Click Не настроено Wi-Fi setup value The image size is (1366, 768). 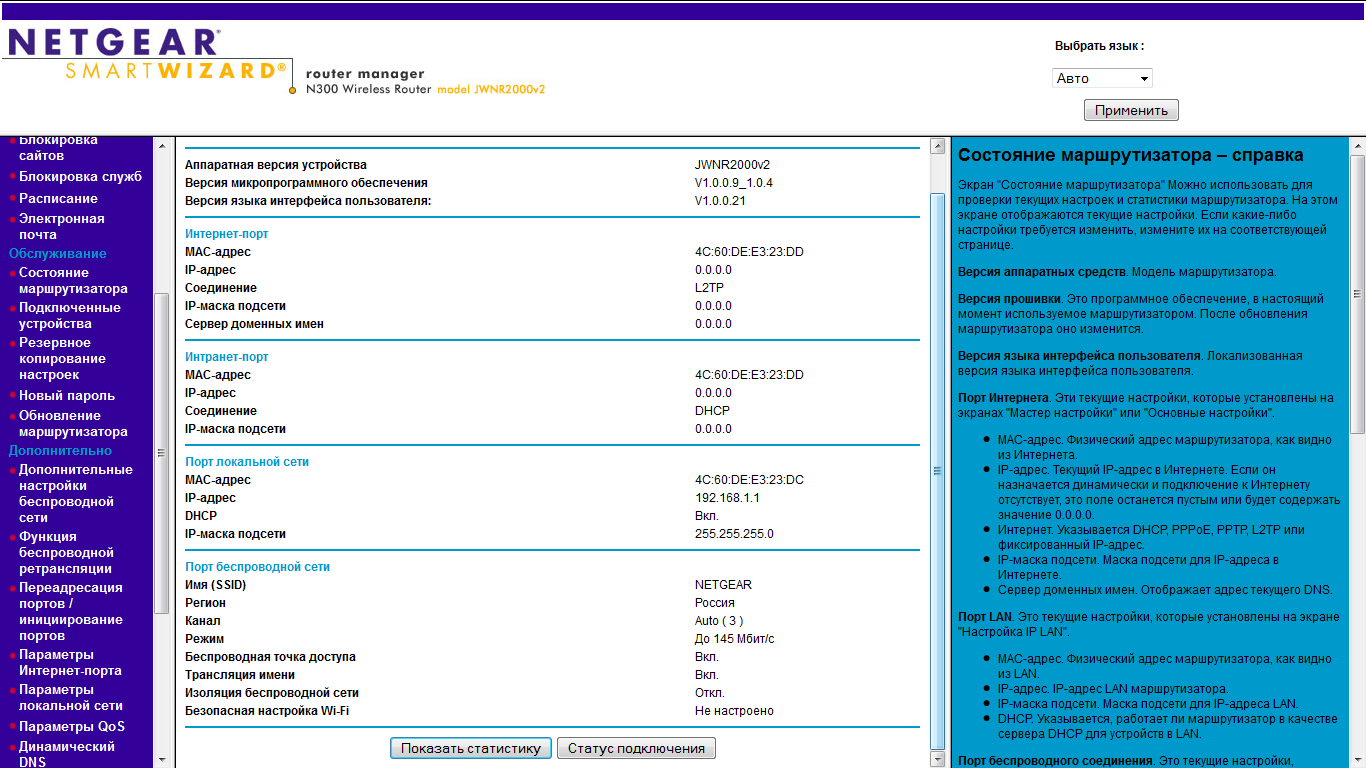734,711
